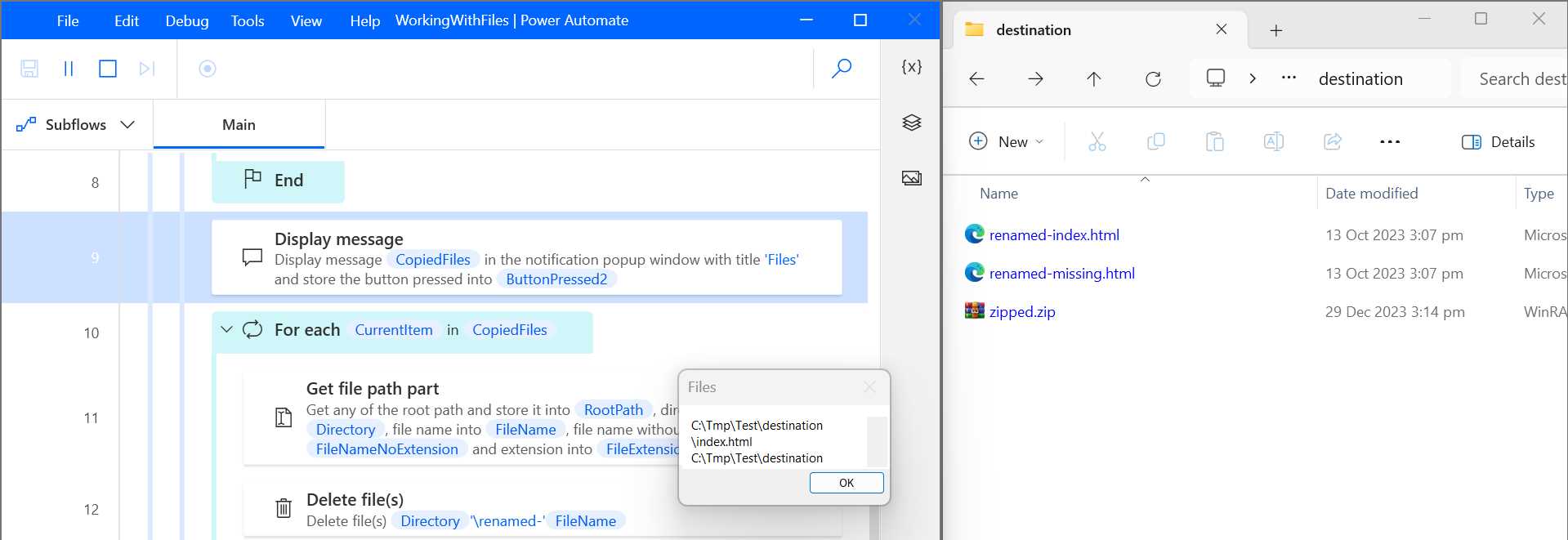
Task: Select the zipped.zip file
Action: coord(1022,312)
